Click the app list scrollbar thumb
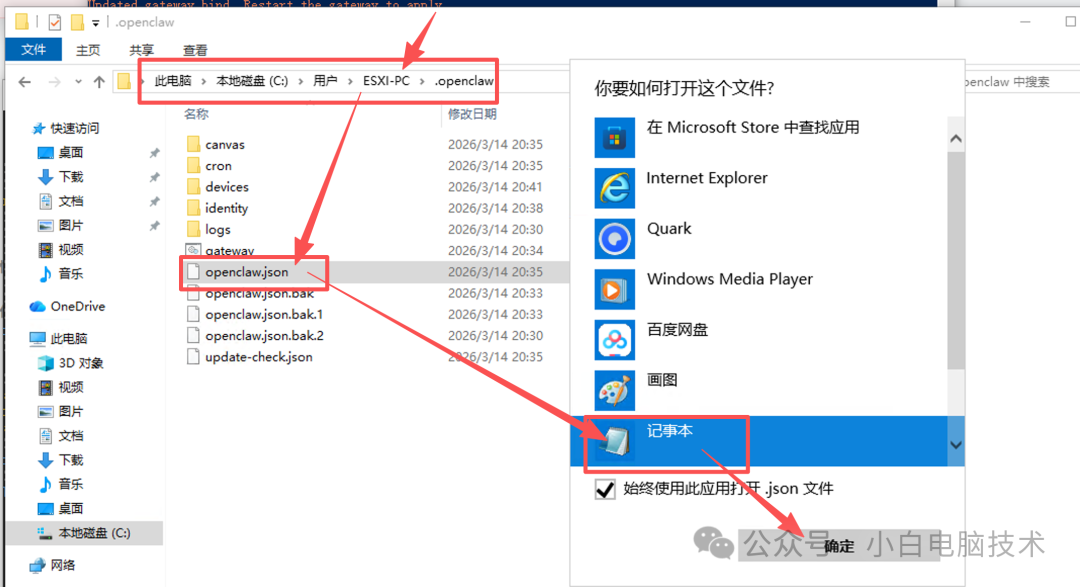The width and height of the screenshot is (1080, 587). point(955,260)
